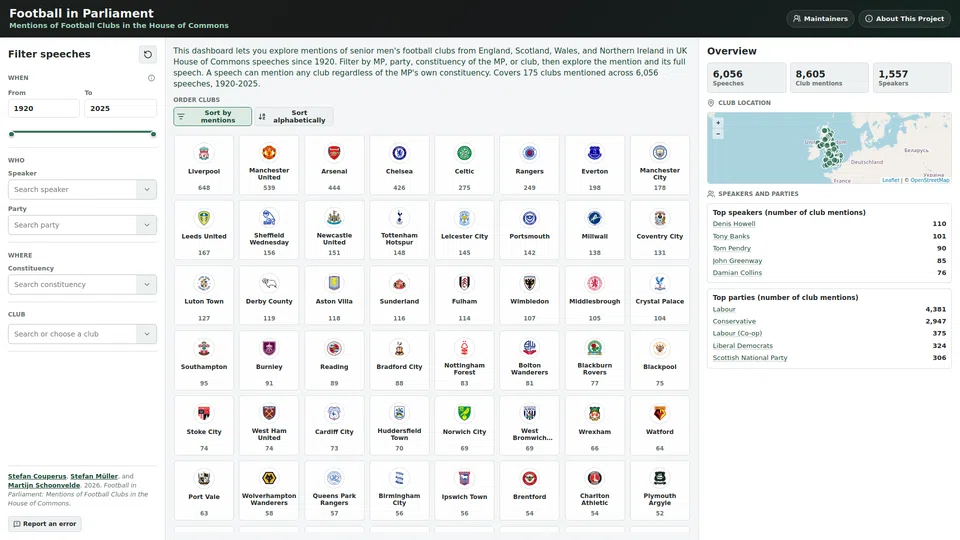Screen dimensions: 960x540
Task: Choose the Norwich City canary crest
Action: 464,413
